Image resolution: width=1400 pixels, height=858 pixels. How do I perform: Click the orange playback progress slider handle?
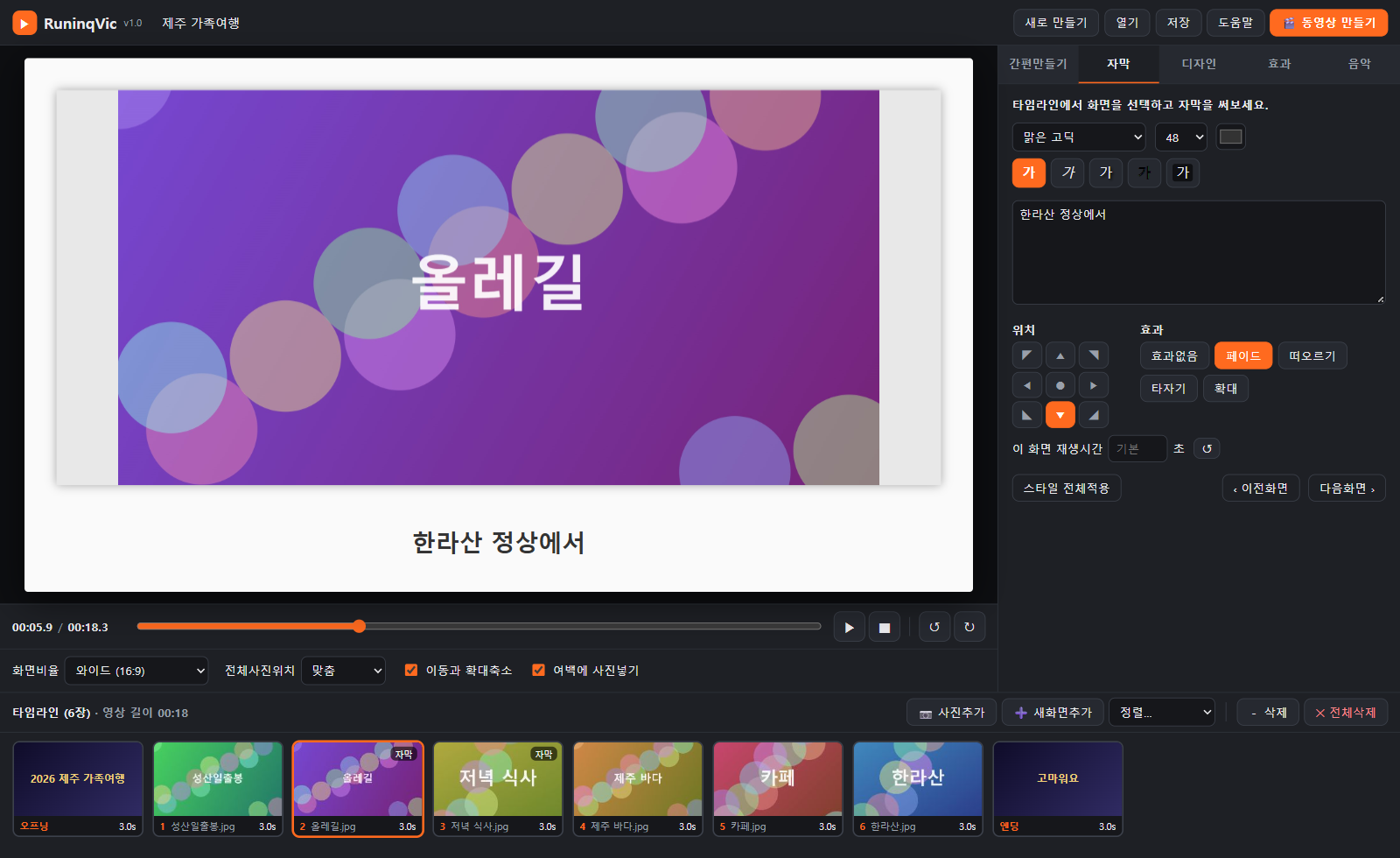pos(359,626)
